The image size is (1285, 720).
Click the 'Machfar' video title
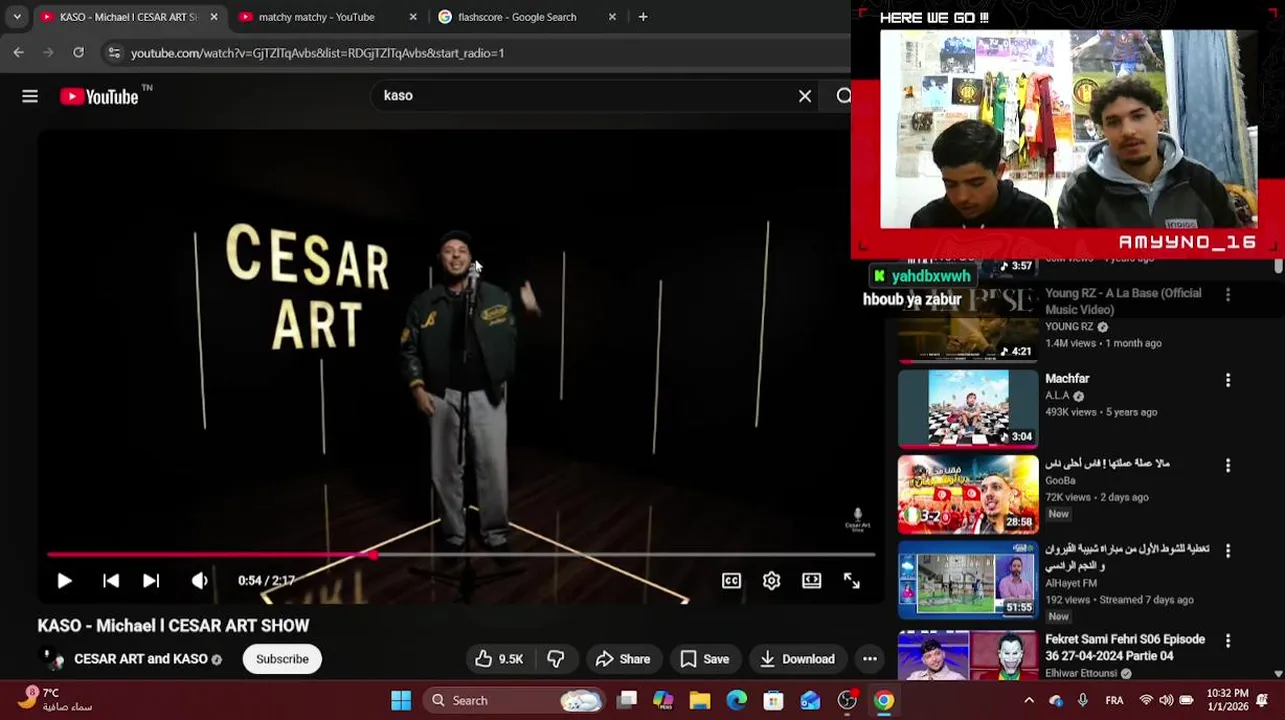(1067, 379)
